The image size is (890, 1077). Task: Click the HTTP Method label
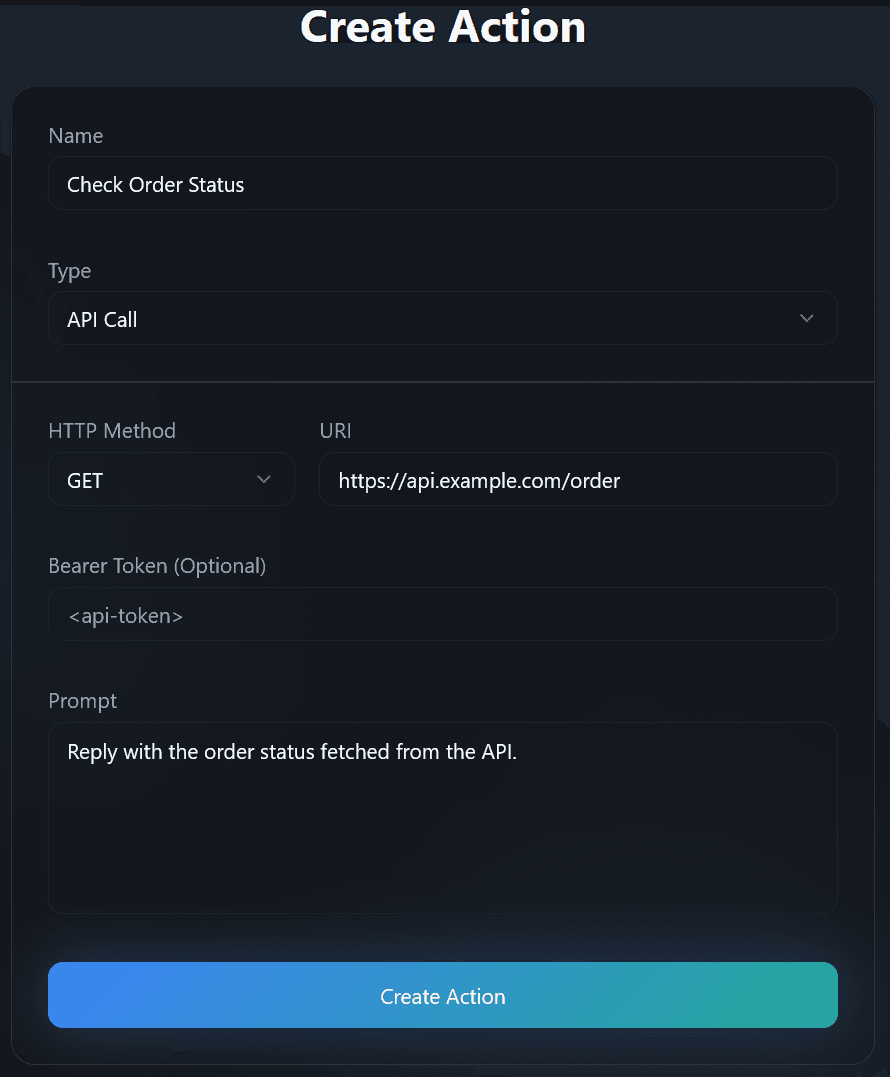coord(111,430)
